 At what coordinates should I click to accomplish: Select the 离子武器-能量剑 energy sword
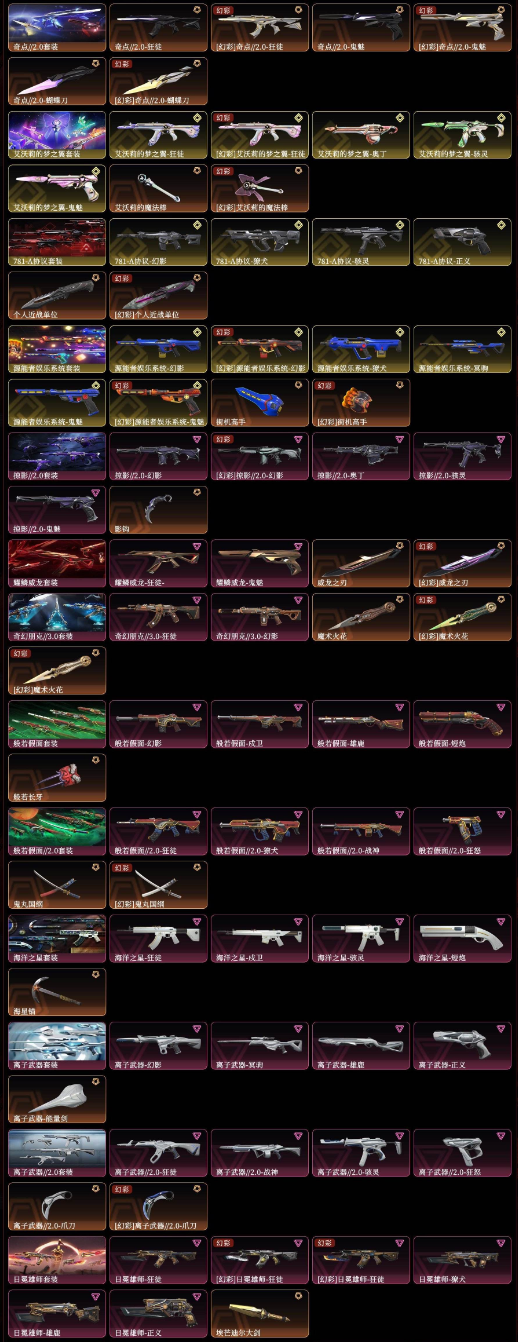click(x=57, y=1100)
